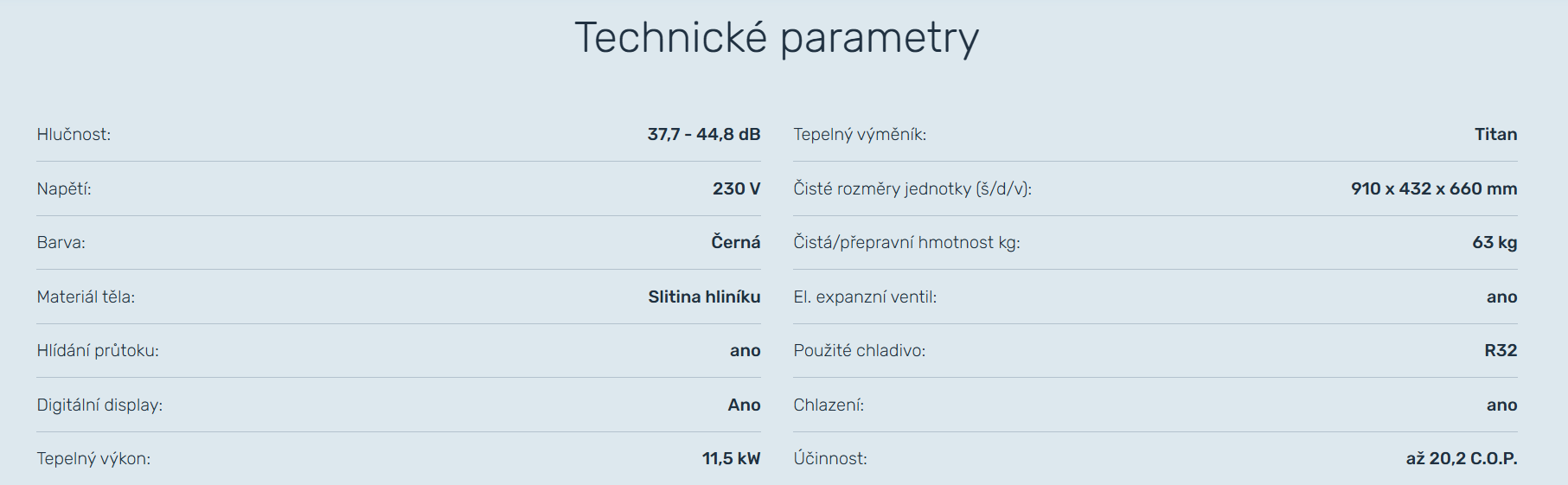Click the 910 x 432 x 660 mm dimensions
The height and width of the screenshot is (485, 1568).
pos(1433,188)
